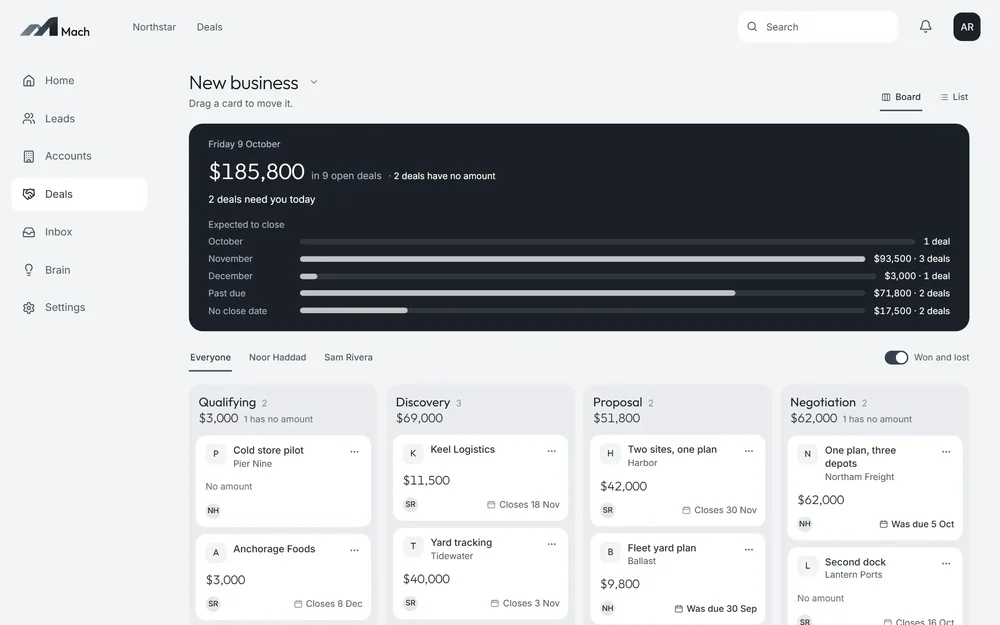Click the Brain lightbulb icon

pos(29,270)
